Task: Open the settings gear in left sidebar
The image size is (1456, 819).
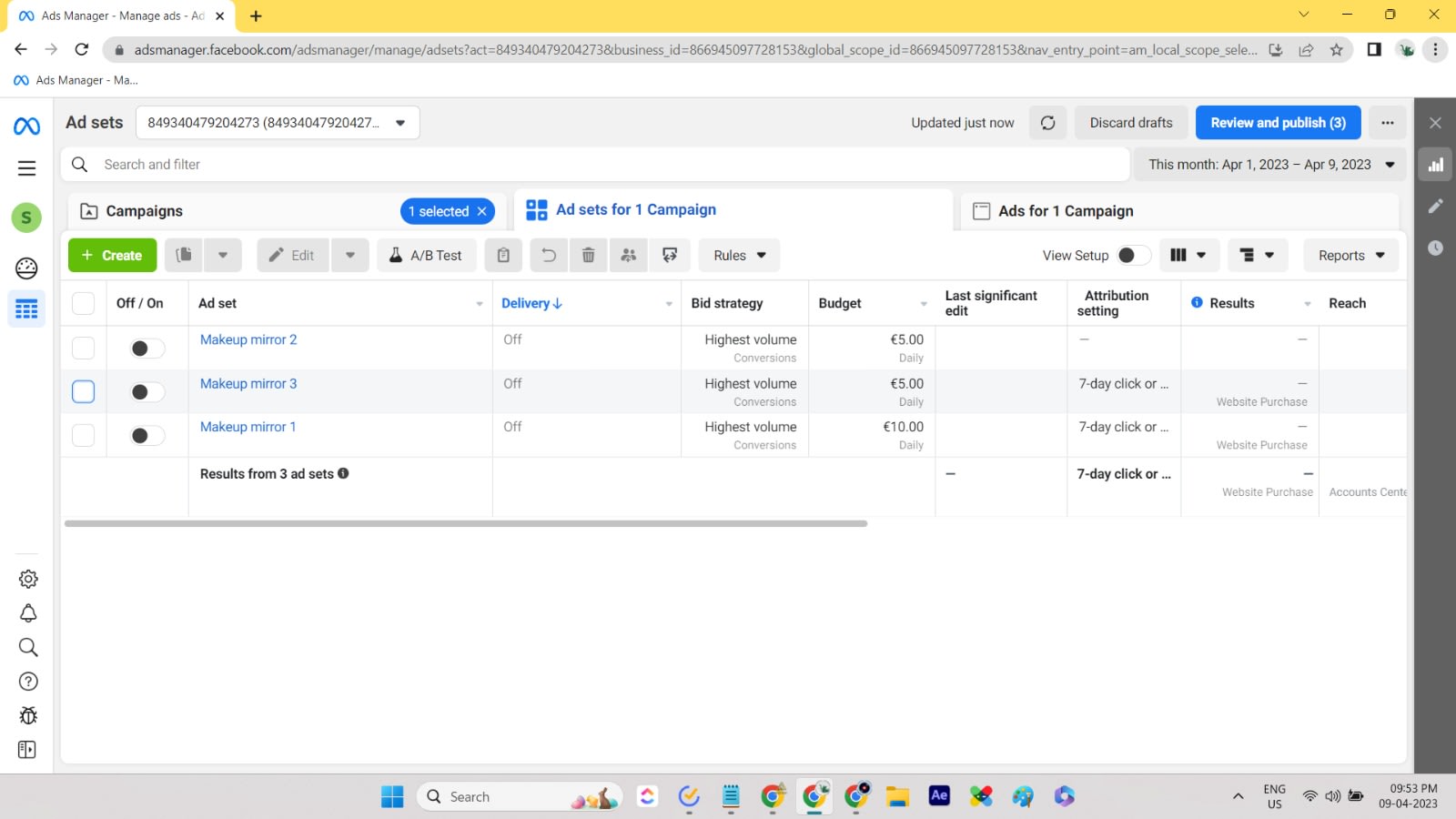Action: pyautogui.click(x=27, y=579)
